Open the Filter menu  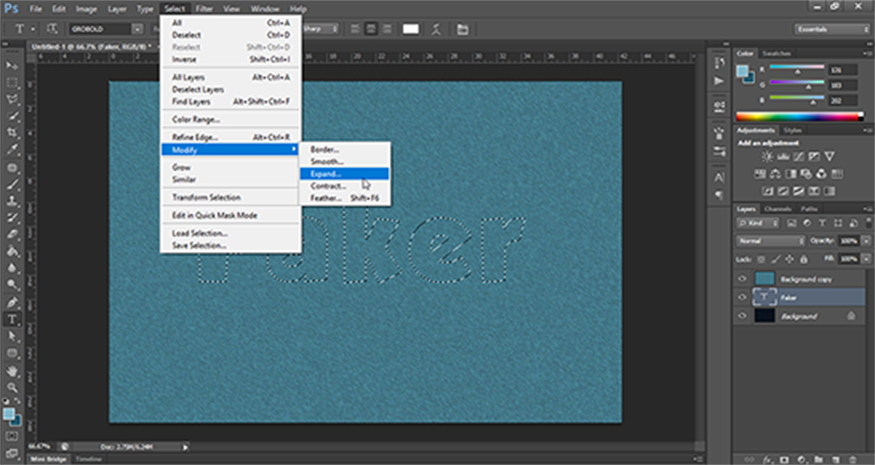point(204,9)
